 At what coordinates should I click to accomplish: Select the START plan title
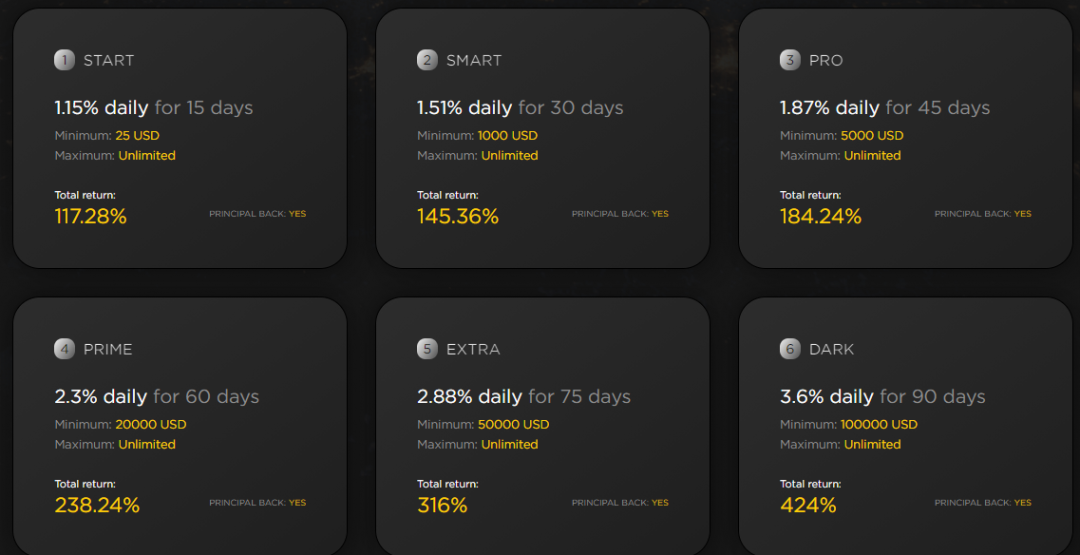108,61
